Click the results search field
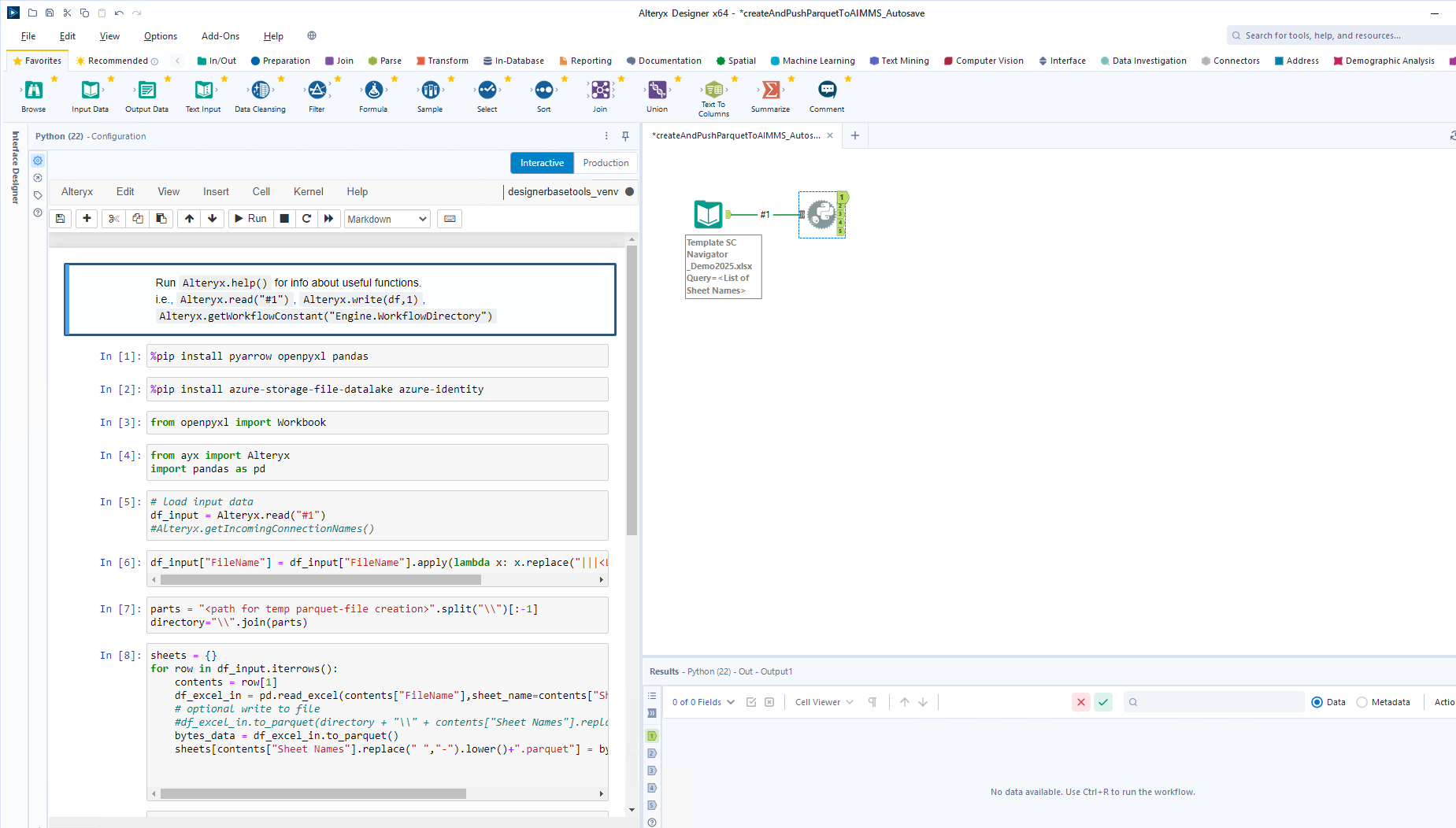The image size is (1456, 828). point(1214,702)
